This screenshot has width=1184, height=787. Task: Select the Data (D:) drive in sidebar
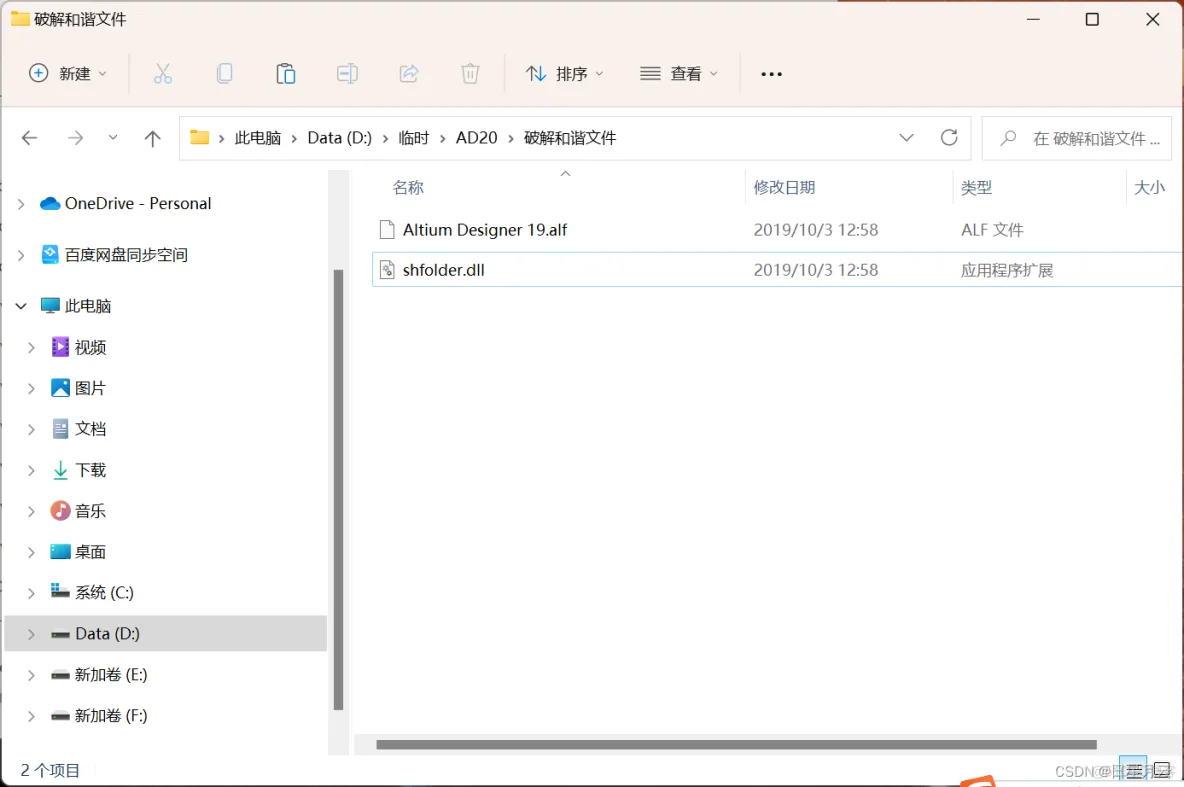pos(107,633)
